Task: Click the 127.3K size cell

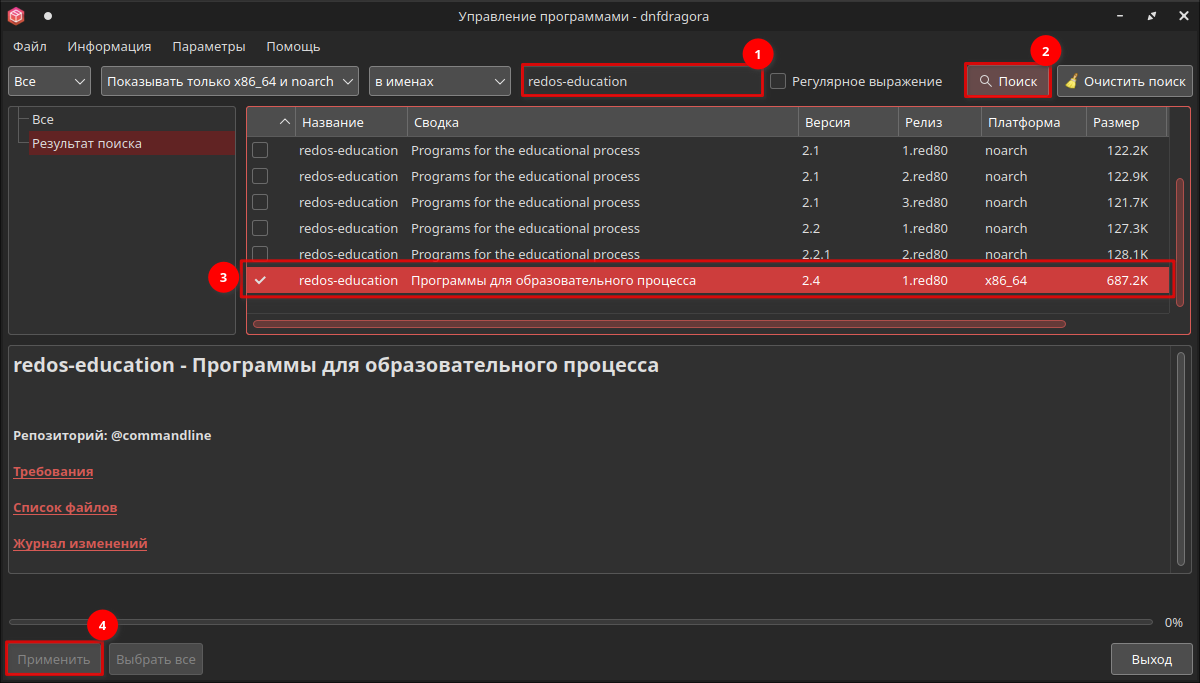Action: (x=1128, y=228)
